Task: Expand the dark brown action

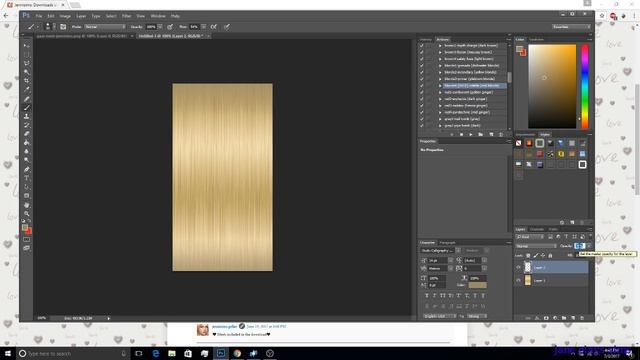Action: click(440, 46)
